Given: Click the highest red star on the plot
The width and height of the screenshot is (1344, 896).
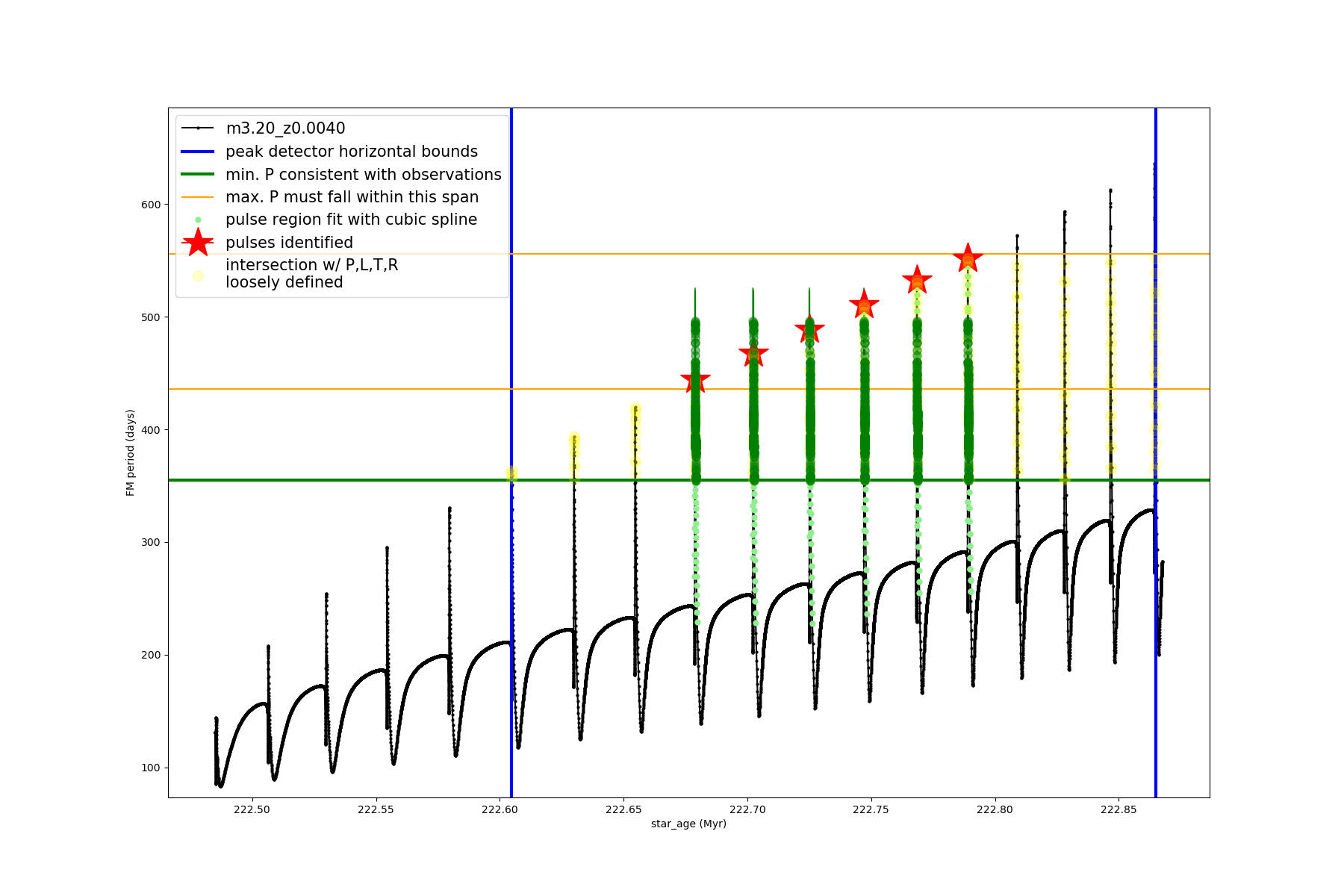Looking at the screenshot, I should 968,258.
